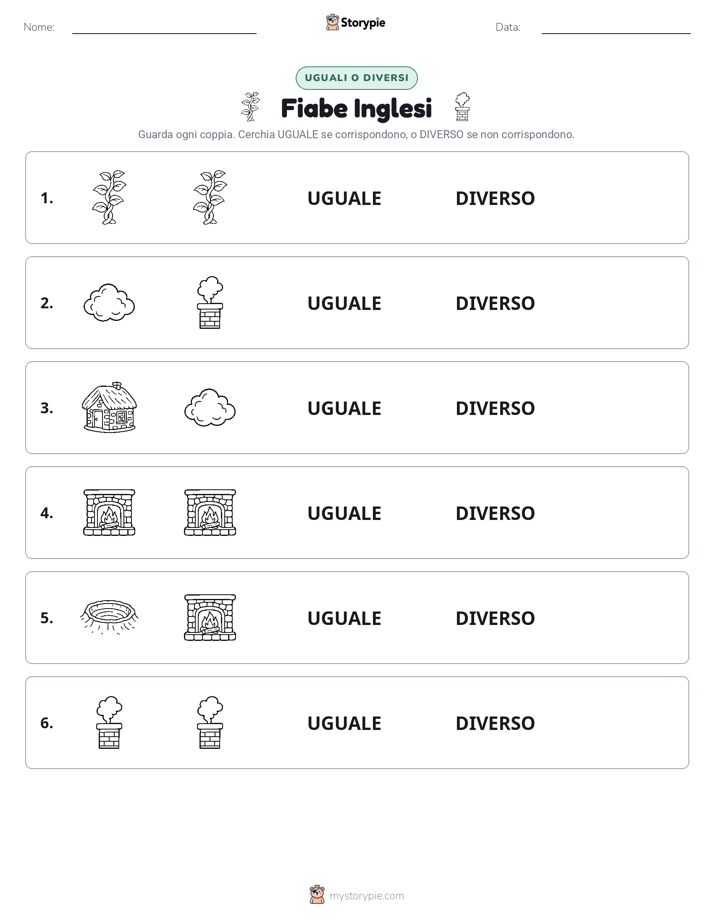Click the Data input line
The width and height of the screenshot is (714, 924).
pos(616,28)
